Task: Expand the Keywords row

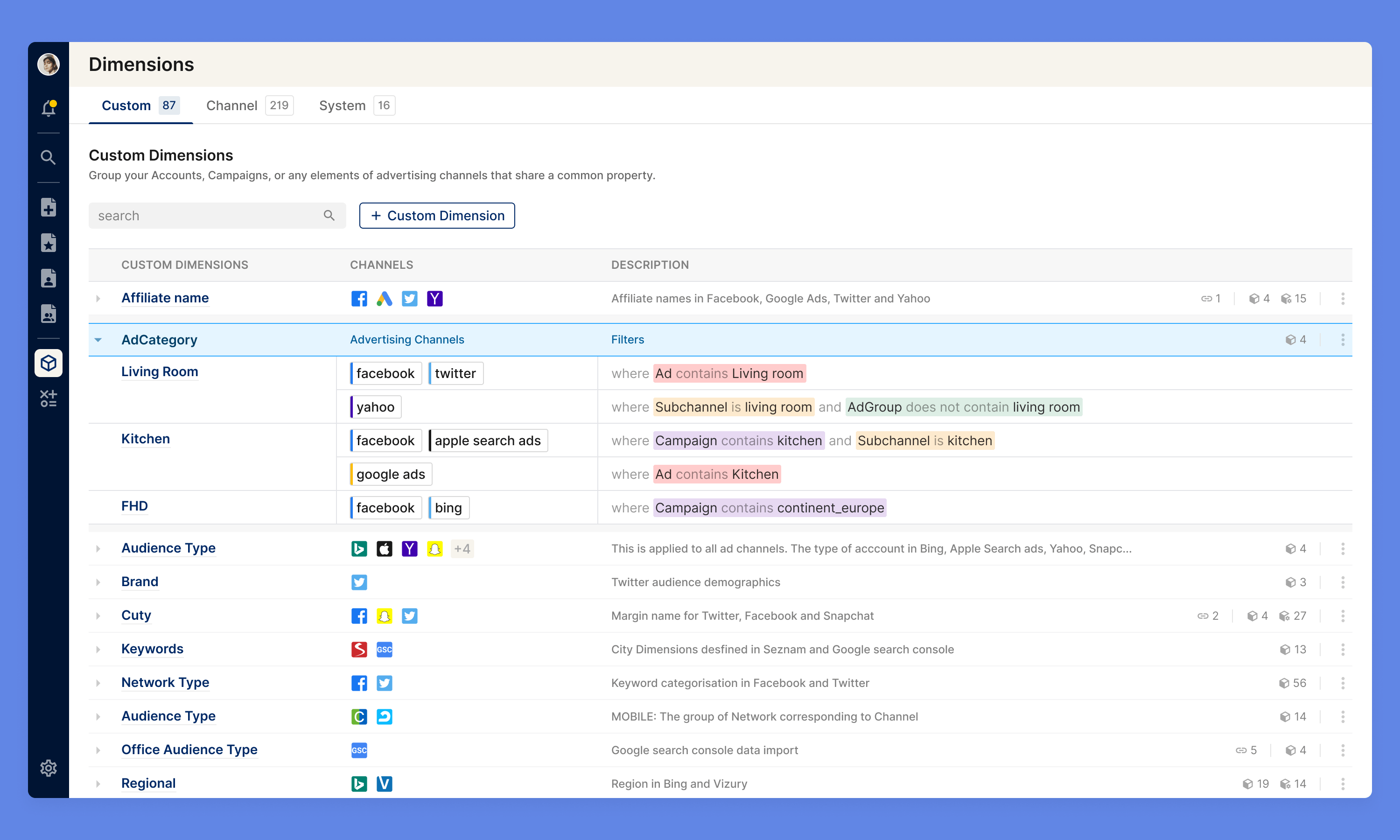Action: tap(98, 649)
